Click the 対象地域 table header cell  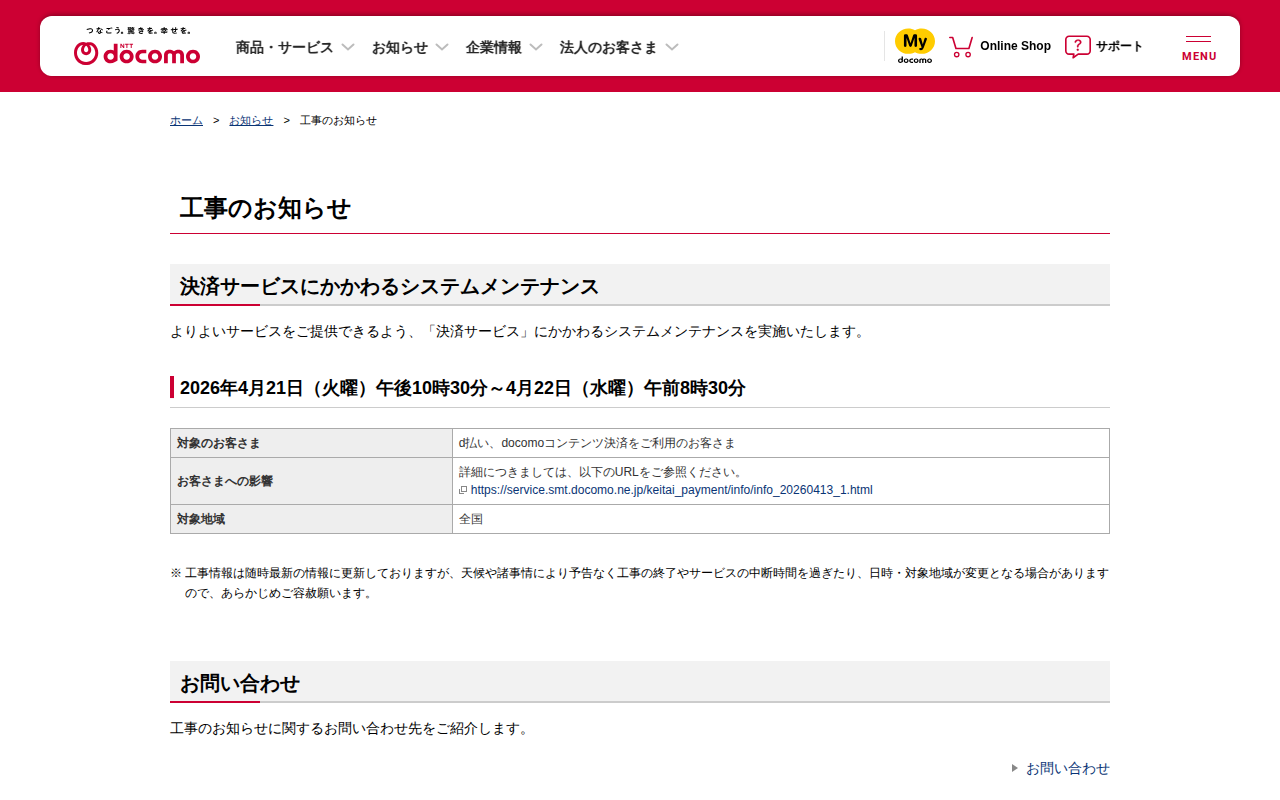point(311,519)
